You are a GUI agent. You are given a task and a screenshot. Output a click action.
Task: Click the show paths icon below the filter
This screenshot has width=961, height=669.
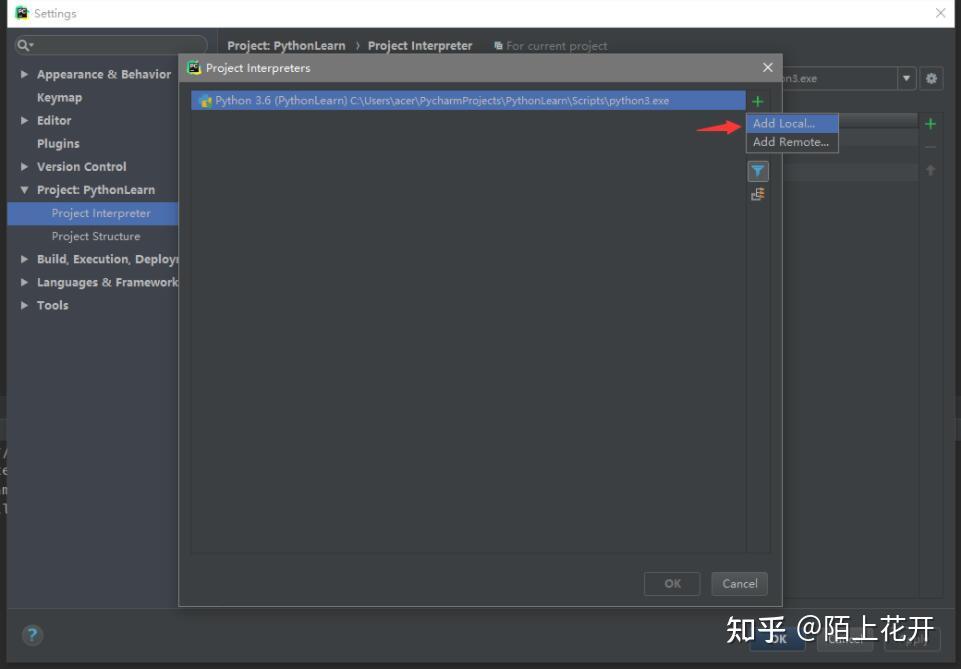(757, 193)
